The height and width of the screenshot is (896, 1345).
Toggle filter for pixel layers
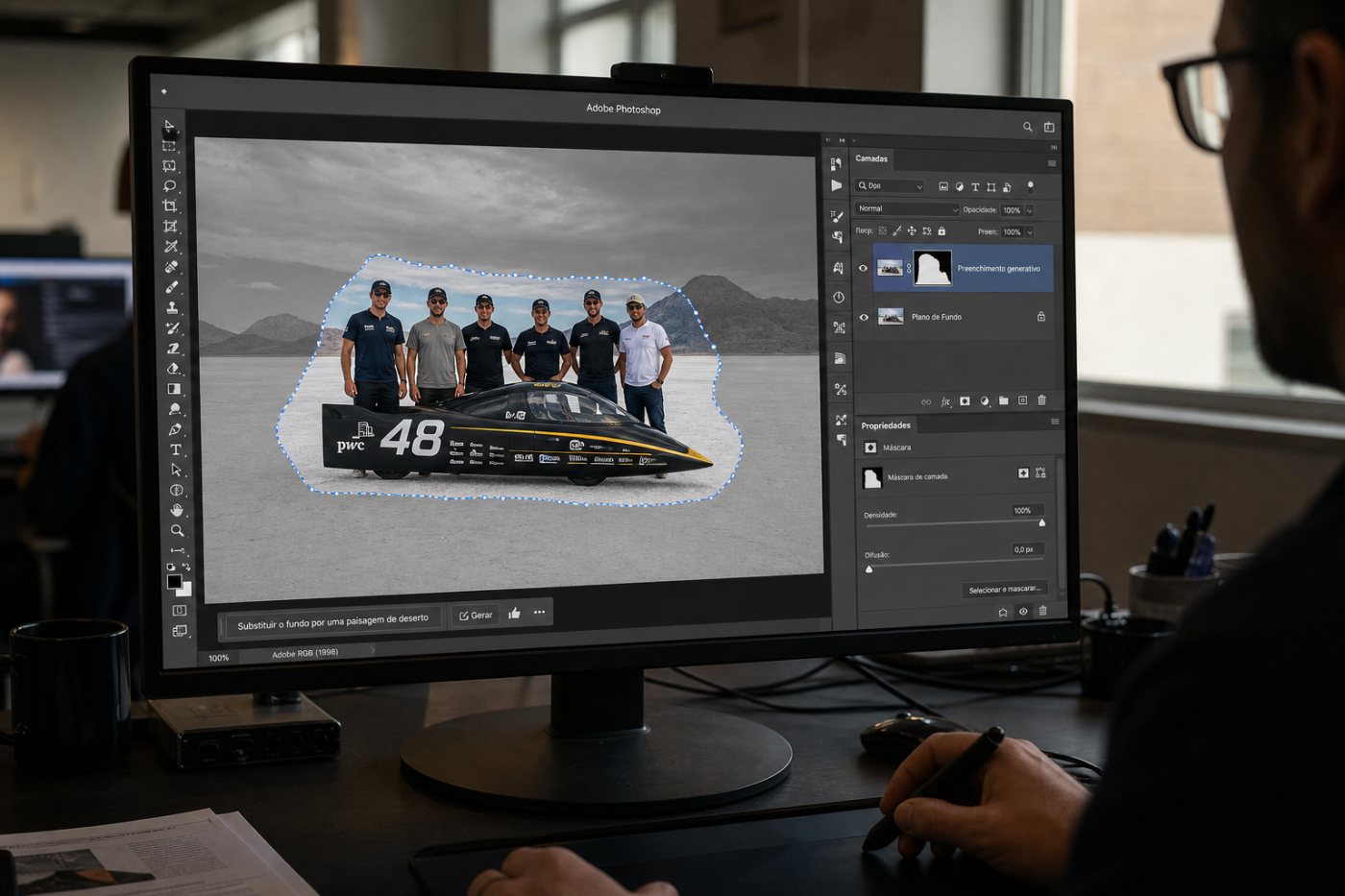pos(943,186)
